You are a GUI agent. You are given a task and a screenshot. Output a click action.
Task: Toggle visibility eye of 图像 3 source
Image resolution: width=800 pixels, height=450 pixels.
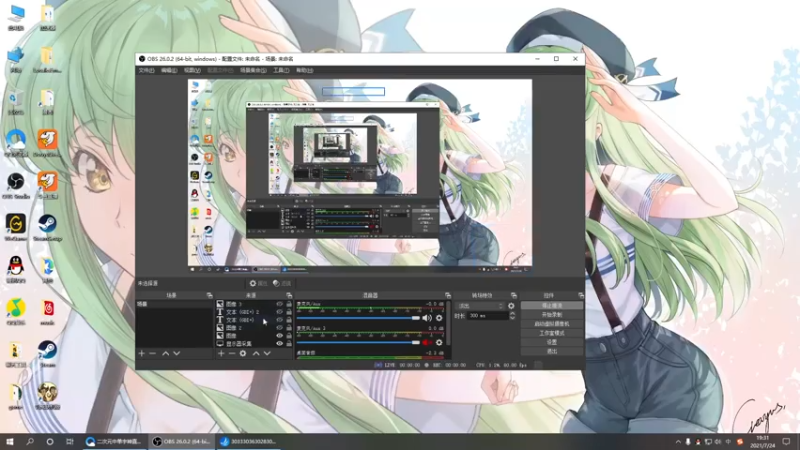click(279, 304)
